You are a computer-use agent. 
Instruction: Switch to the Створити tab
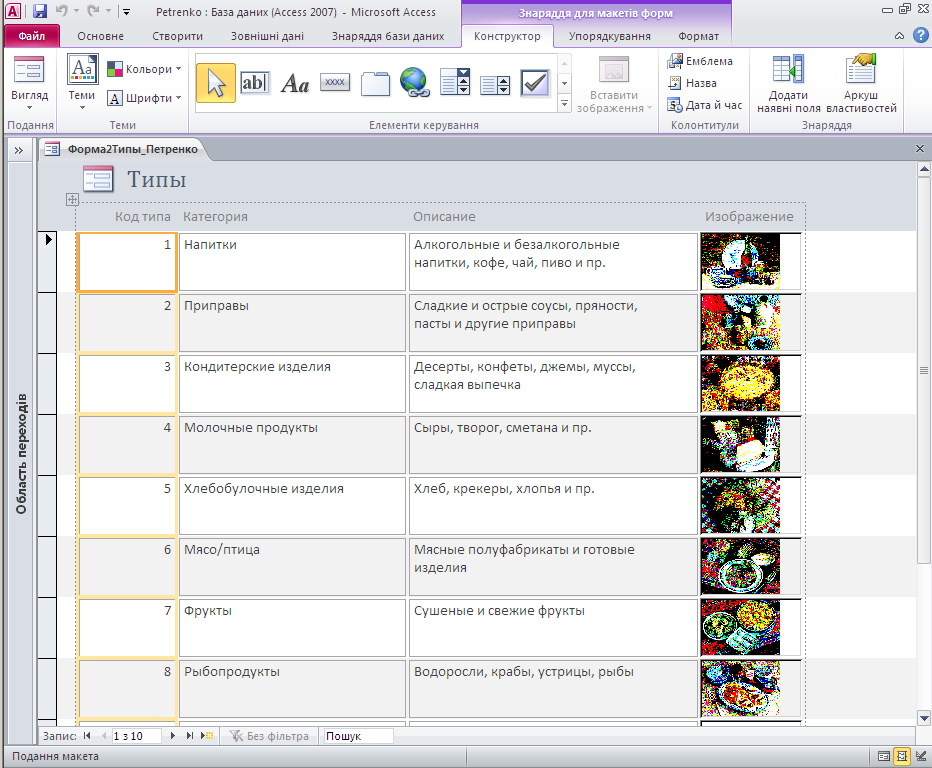pos(176,36)
